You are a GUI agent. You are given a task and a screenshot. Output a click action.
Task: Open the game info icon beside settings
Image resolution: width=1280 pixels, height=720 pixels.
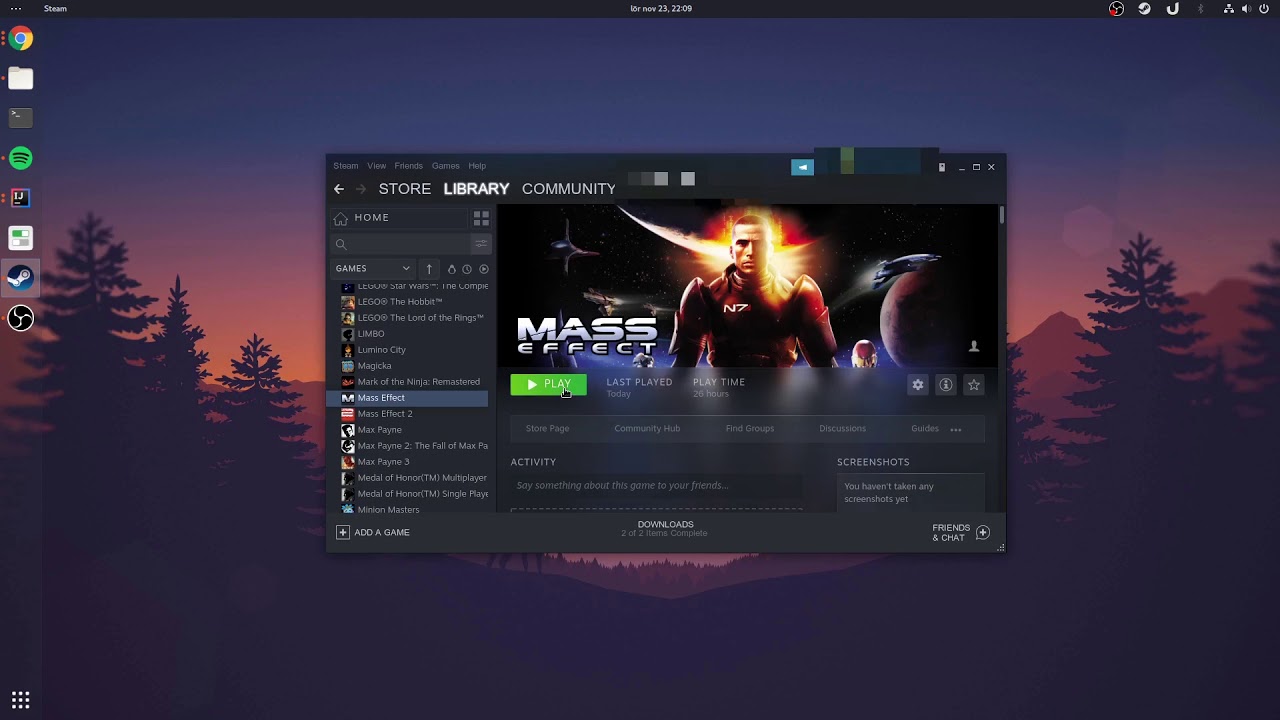[x=946, y=385]
